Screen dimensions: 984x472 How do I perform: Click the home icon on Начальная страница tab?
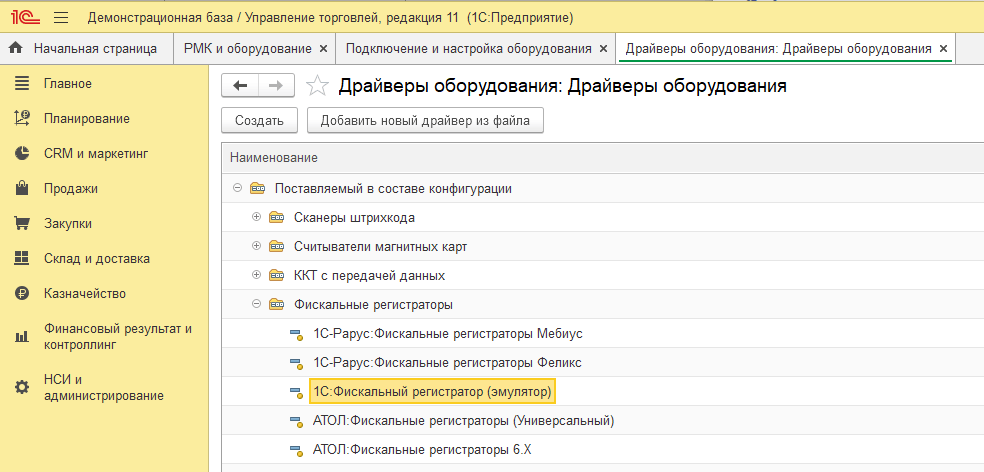click(x=16, y=48)
